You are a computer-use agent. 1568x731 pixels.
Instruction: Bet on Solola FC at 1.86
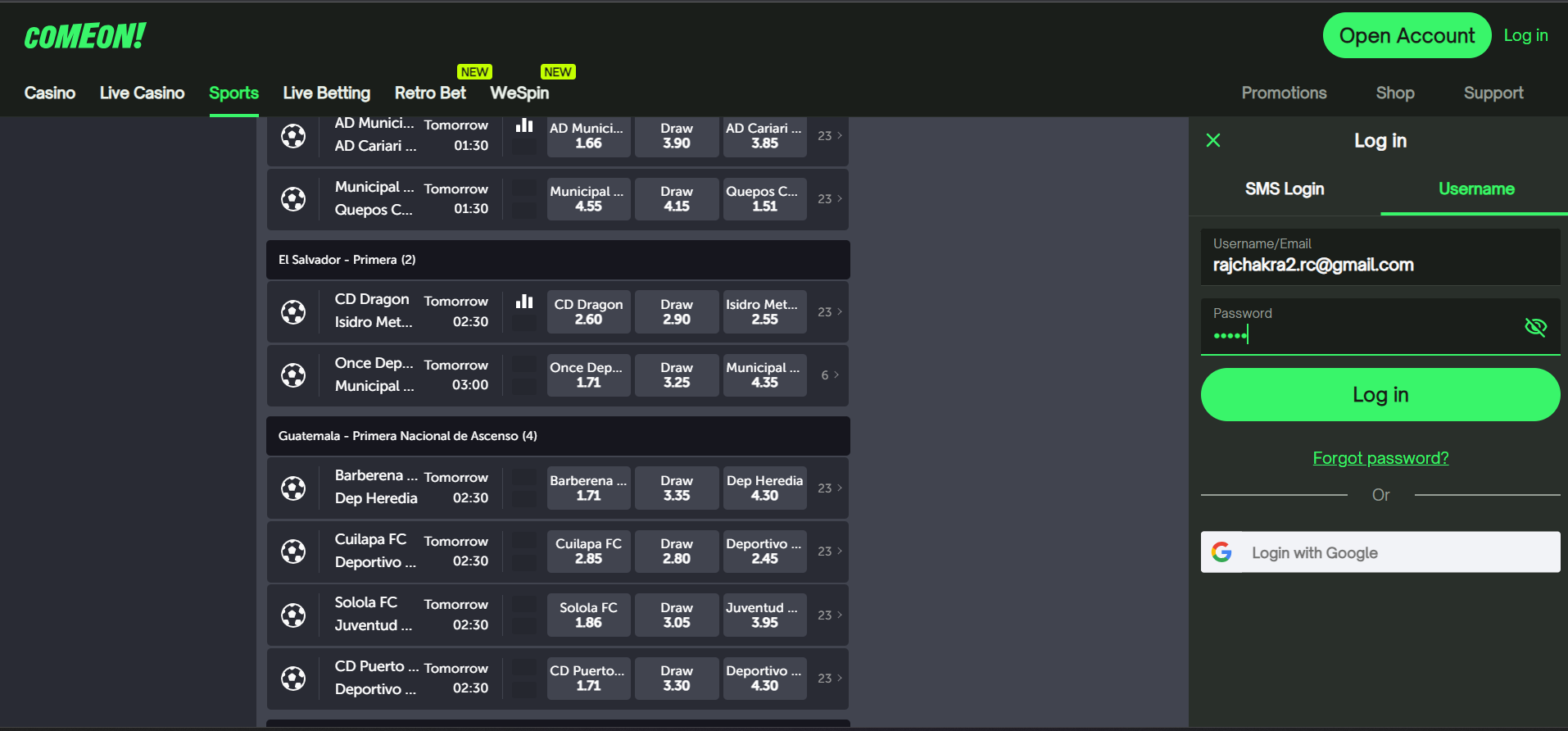coord(588,615)
